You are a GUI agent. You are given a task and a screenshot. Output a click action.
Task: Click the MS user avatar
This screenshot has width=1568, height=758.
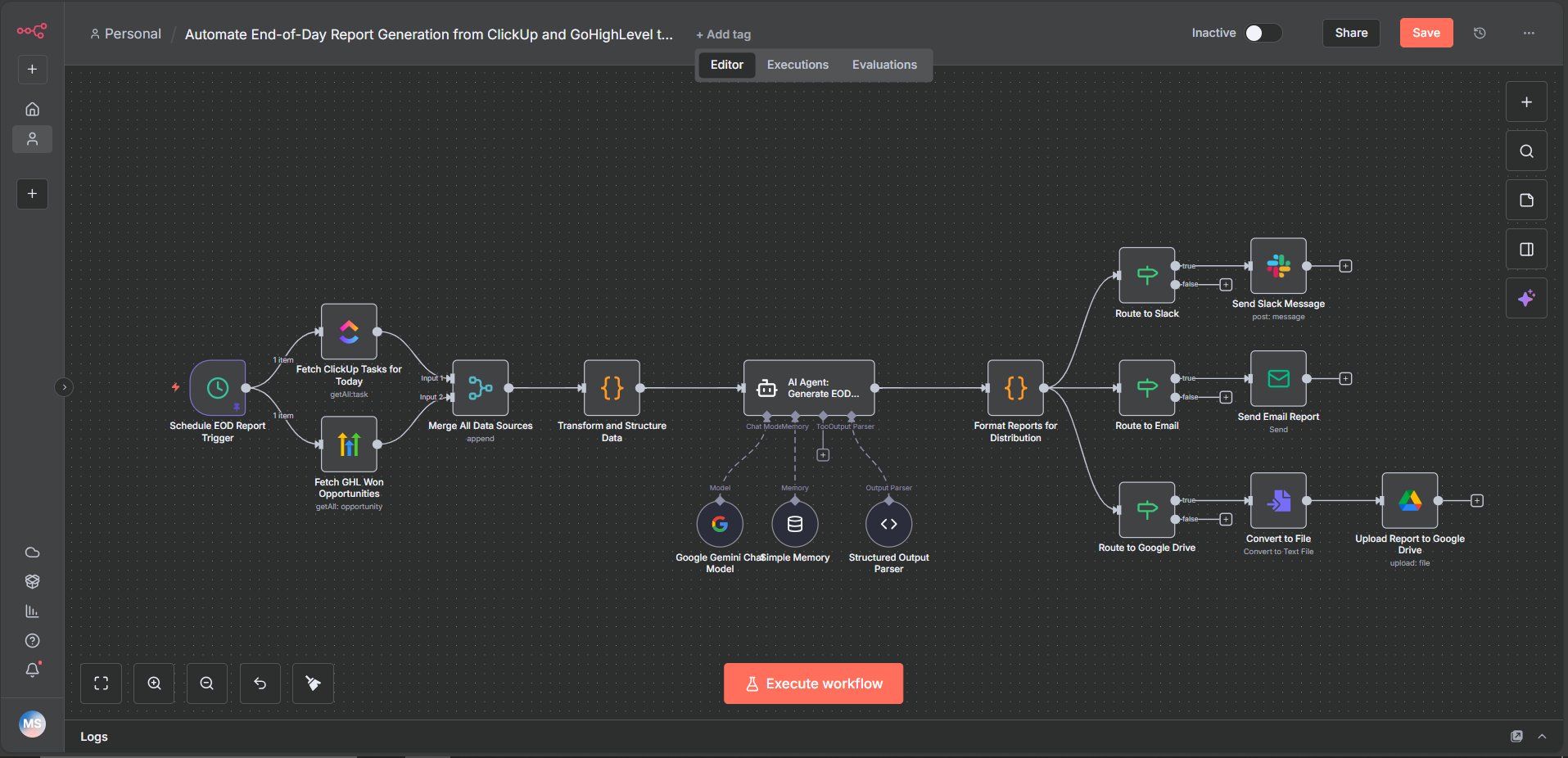[x=33, y=724]
